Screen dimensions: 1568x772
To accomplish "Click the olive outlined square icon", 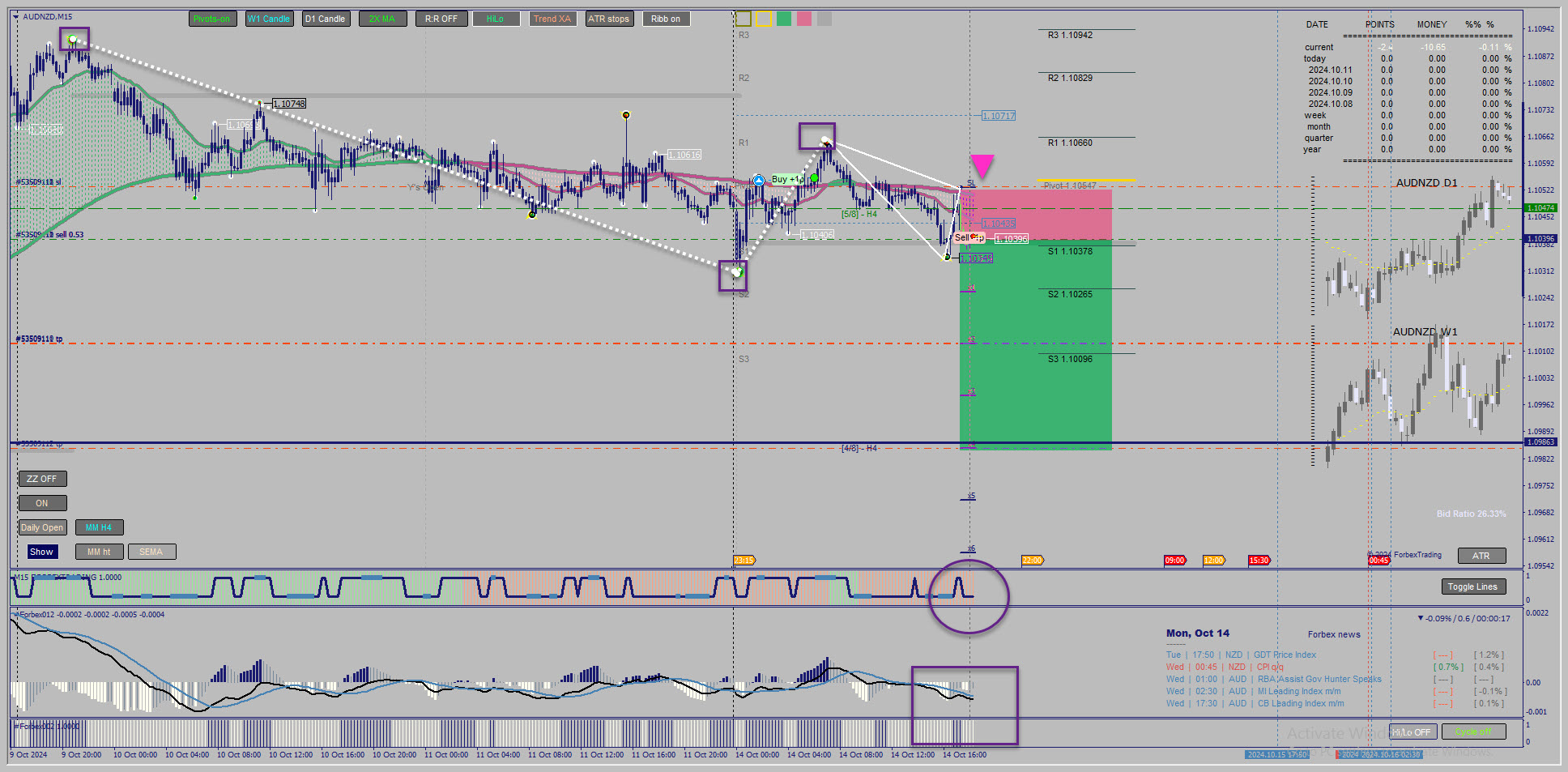I will pyautogui.click(x=743, y=19).
